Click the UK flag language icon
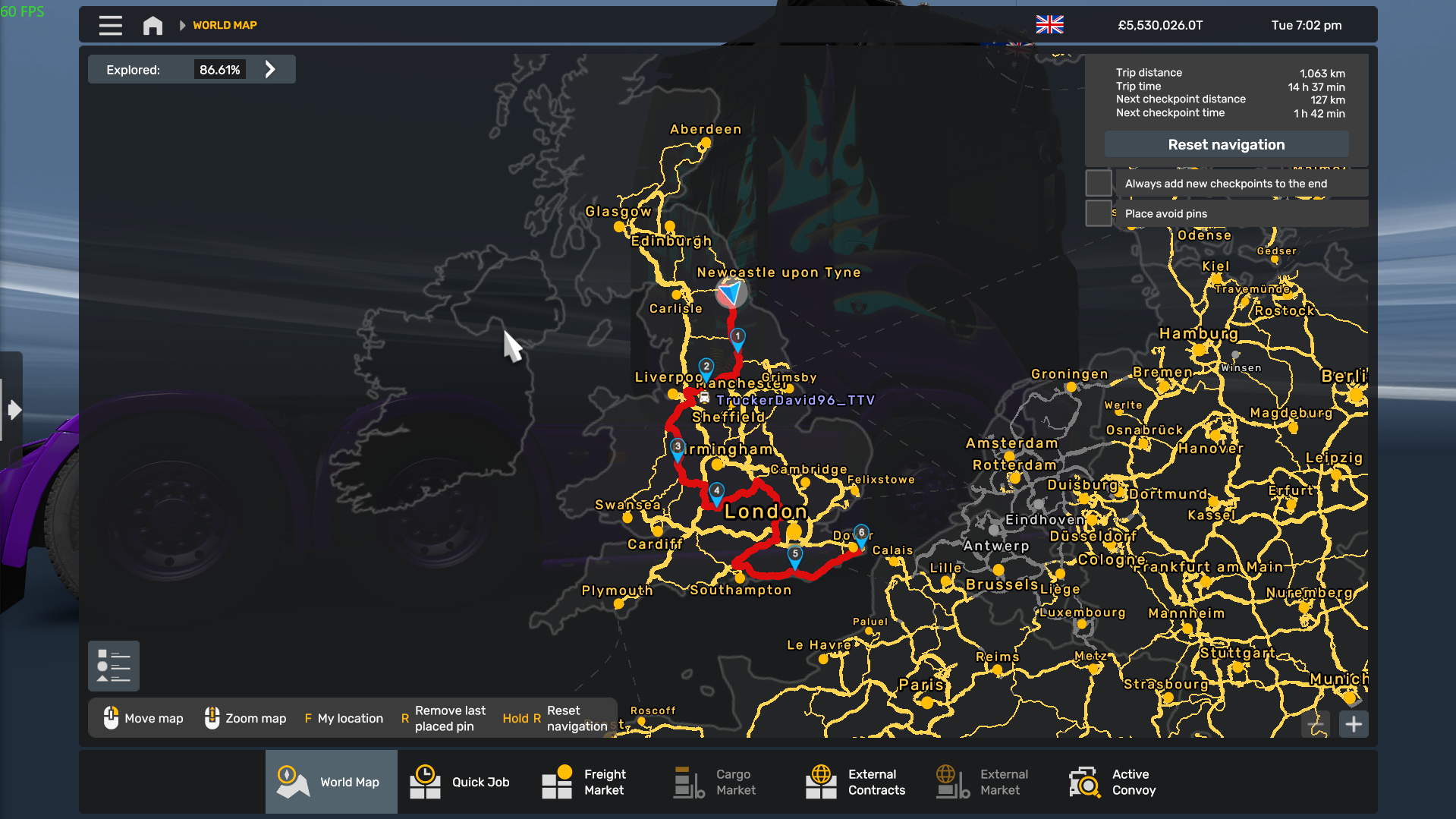Image resolution: width=1456 pixels, height=819 pixels. [x=1049, y=25]
